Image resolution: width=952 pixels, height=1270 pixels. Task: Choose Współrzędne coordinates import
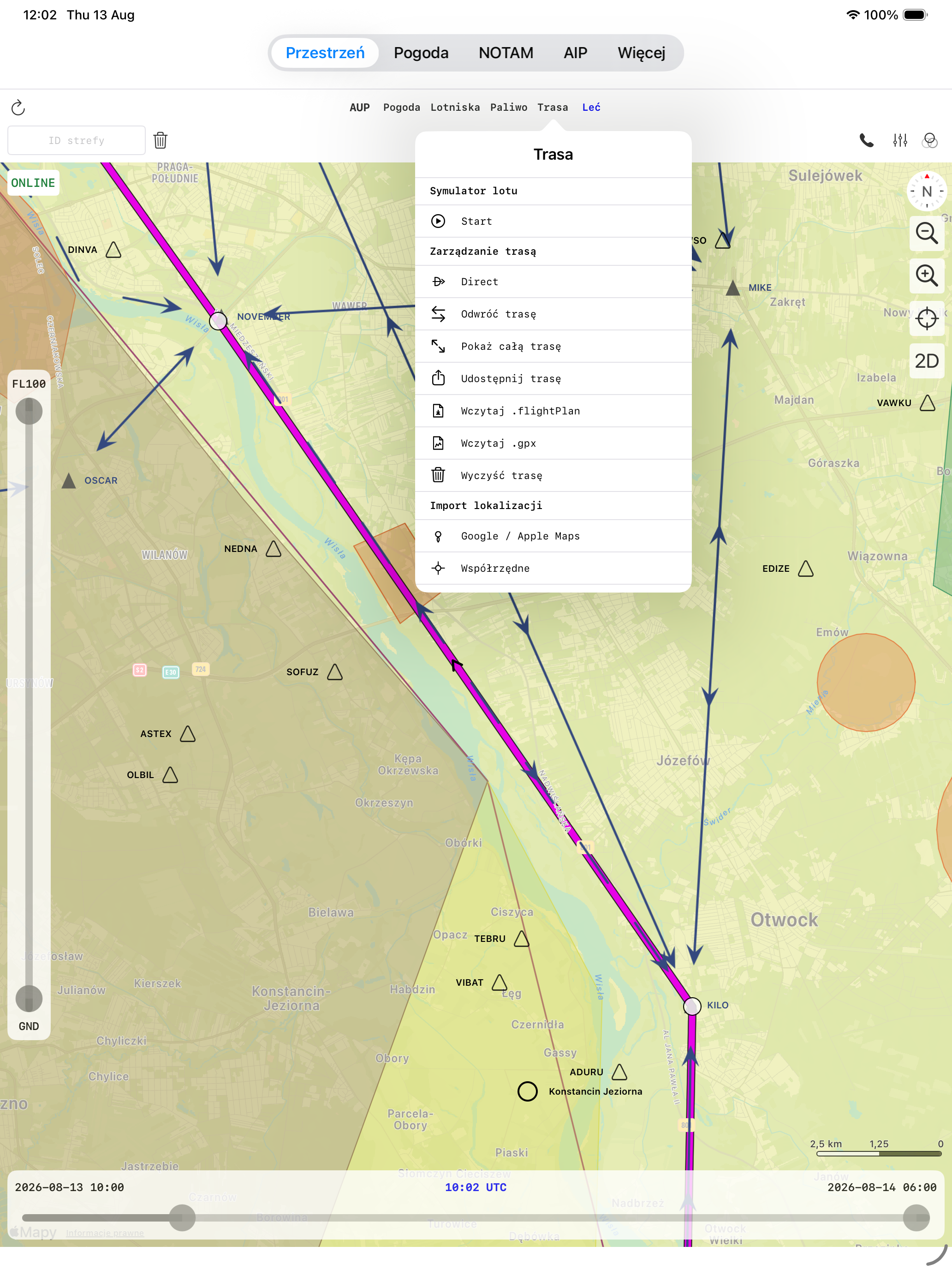pyautogui.click(x=553, y=569)
